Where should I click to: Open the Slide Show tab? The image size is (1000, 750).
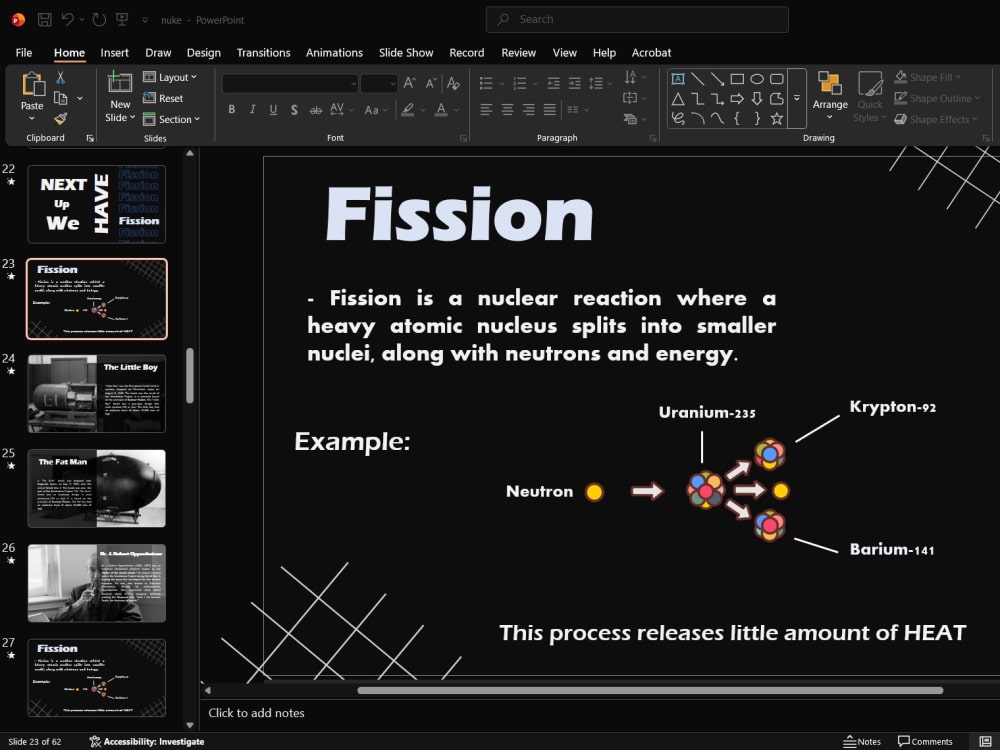[x=406, y=53]
